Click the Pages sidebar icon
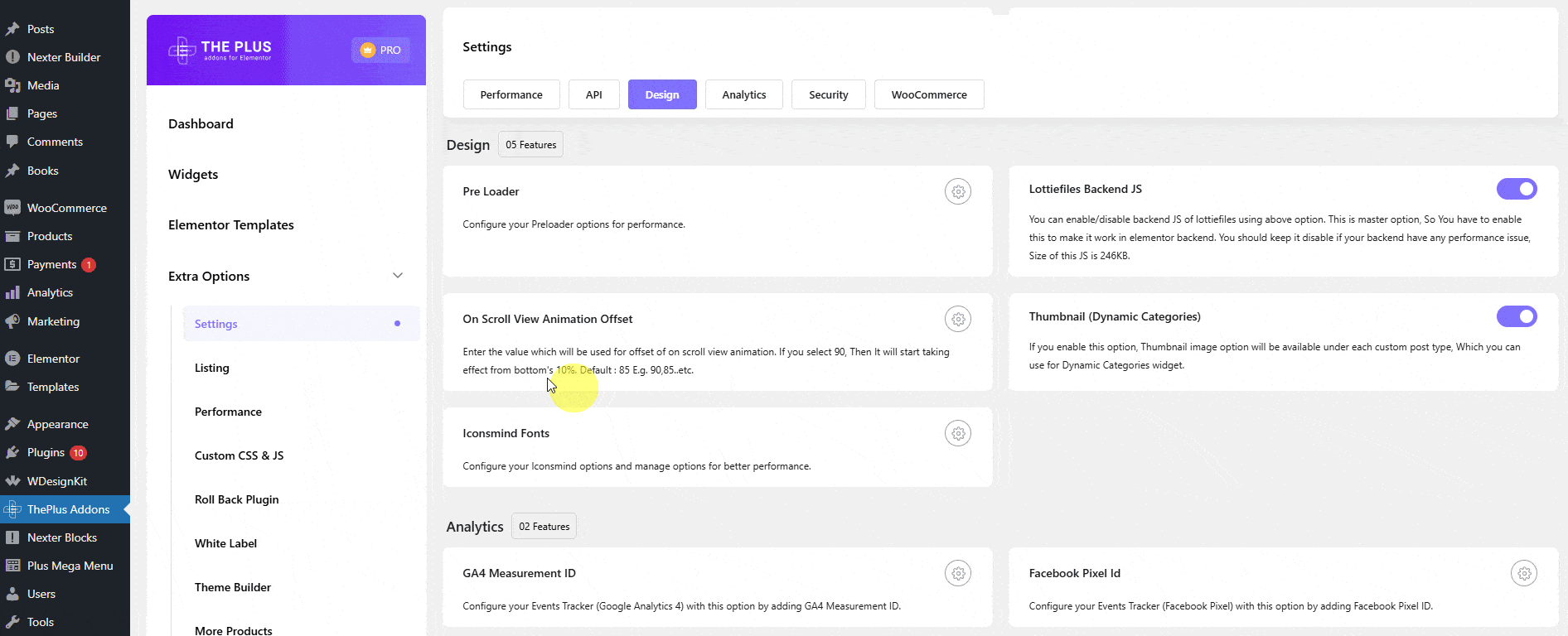The height and width of the screenshot is (636, 1568). tap(12, 113)
